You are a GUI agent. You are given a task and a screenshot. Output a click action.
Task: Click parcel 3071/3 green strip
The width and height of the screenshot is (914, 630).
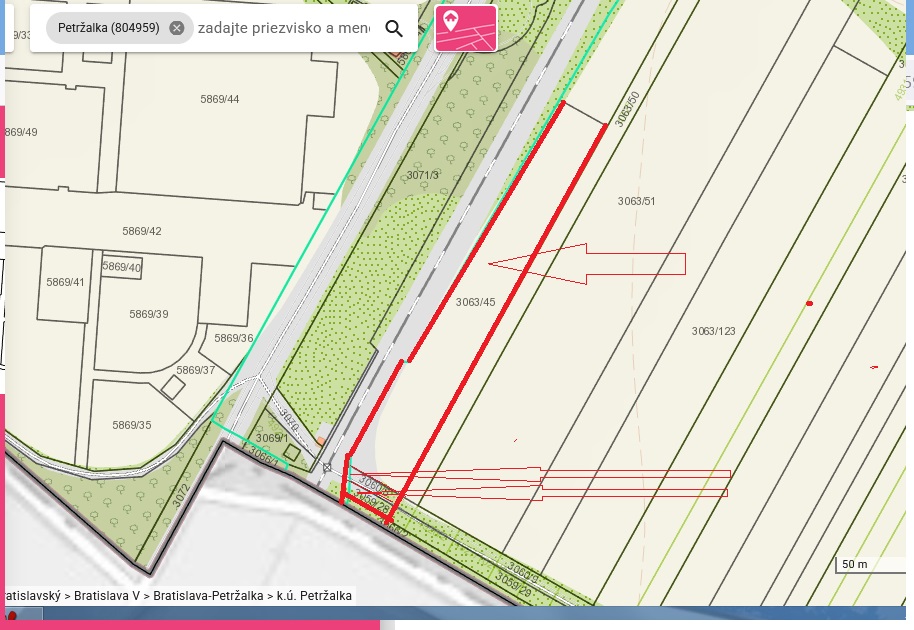423,175
